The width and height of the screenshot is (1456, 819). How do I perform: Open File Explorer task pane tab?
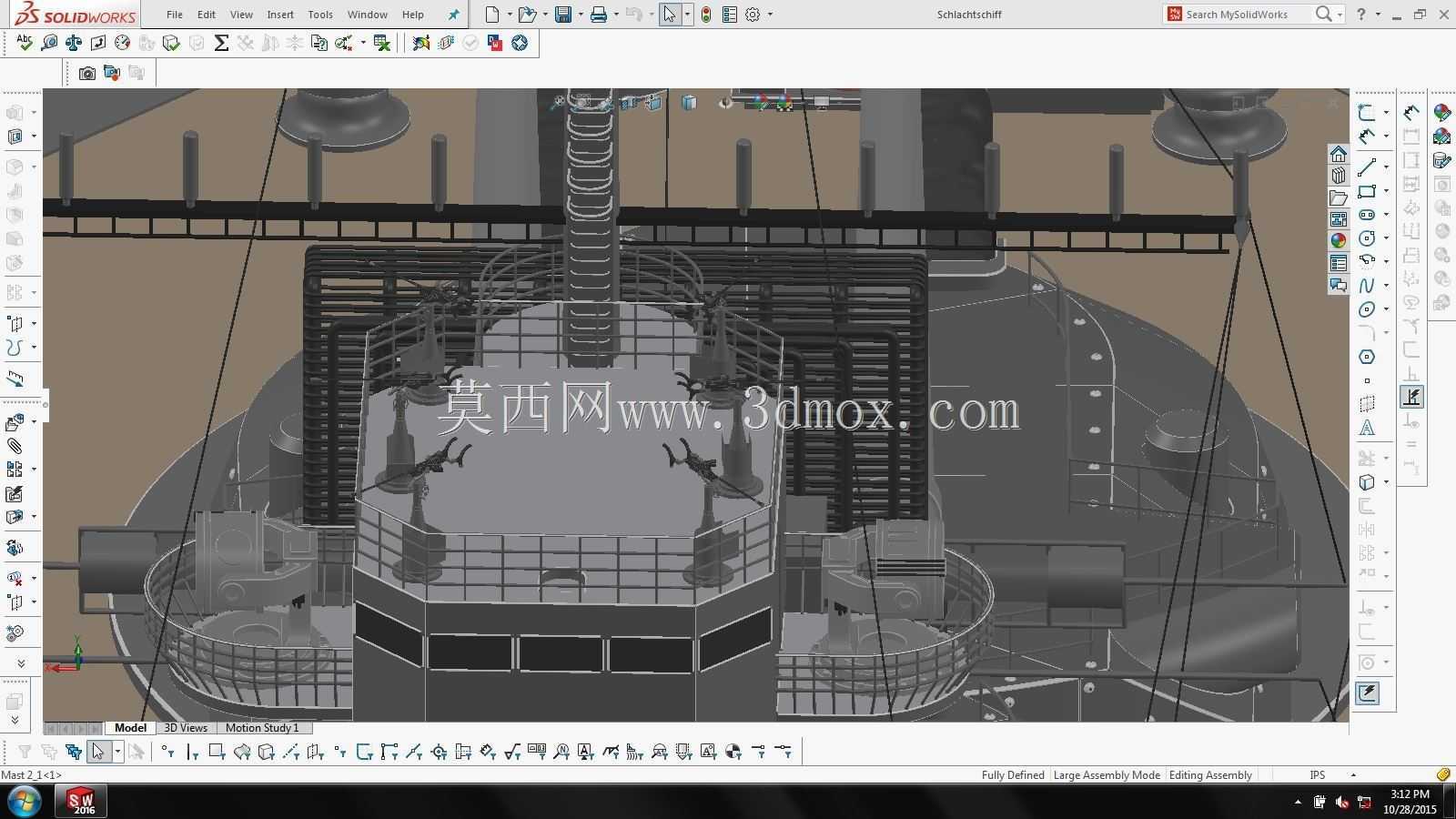pos(1339,197)
